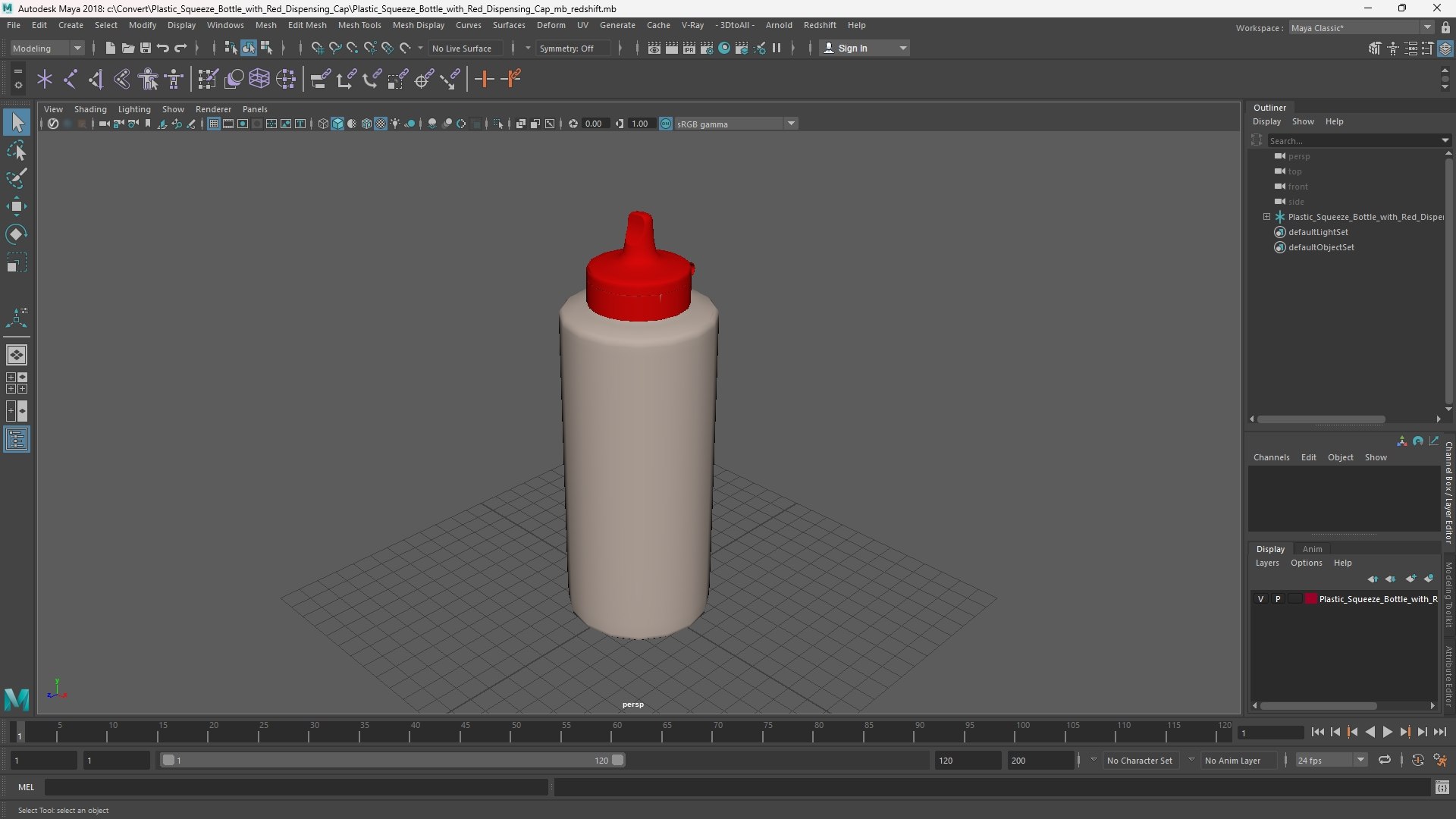Toggle sRGB gamma color management button
1456x819 pixels.
[x=666, y=124]
